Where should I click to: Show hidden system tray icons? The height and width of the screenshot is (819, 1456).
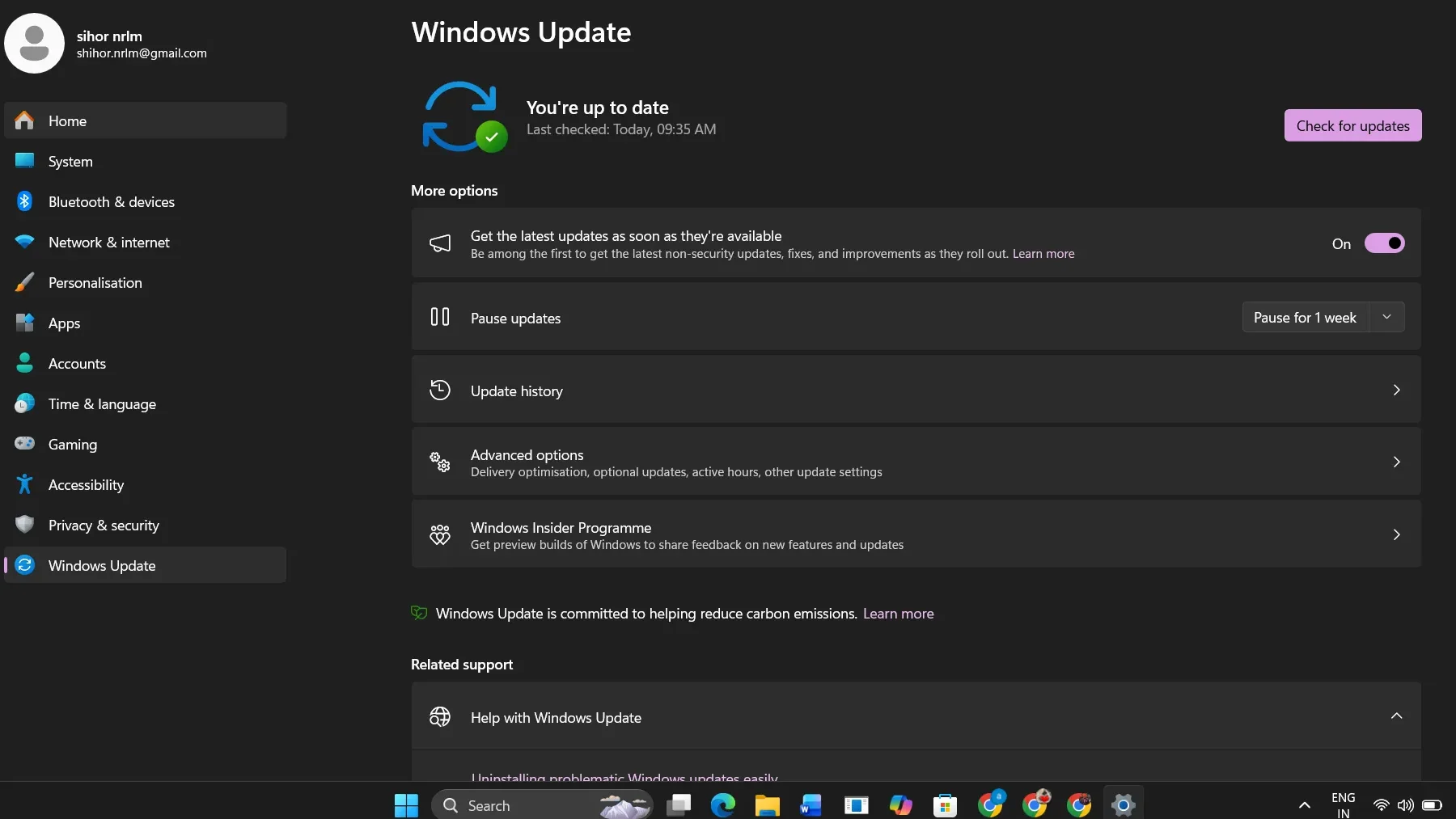(1304, 805)
